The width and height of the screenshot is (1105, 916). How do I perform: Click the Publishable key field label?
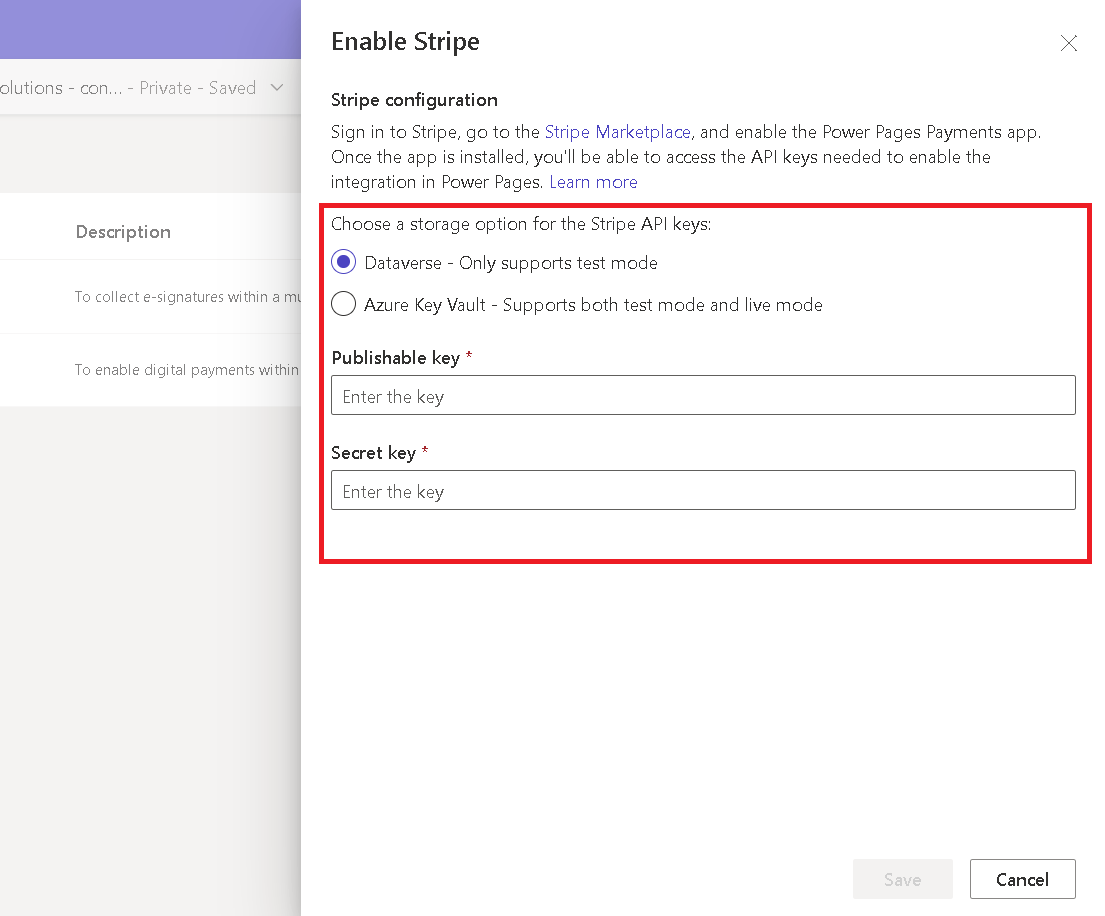(395, 358)
